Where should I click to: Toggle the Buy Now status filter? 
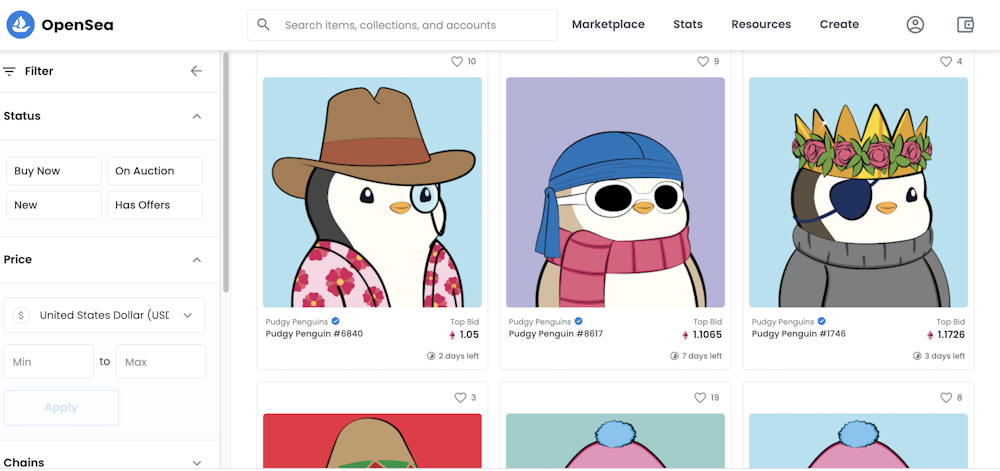pos(53,171)
